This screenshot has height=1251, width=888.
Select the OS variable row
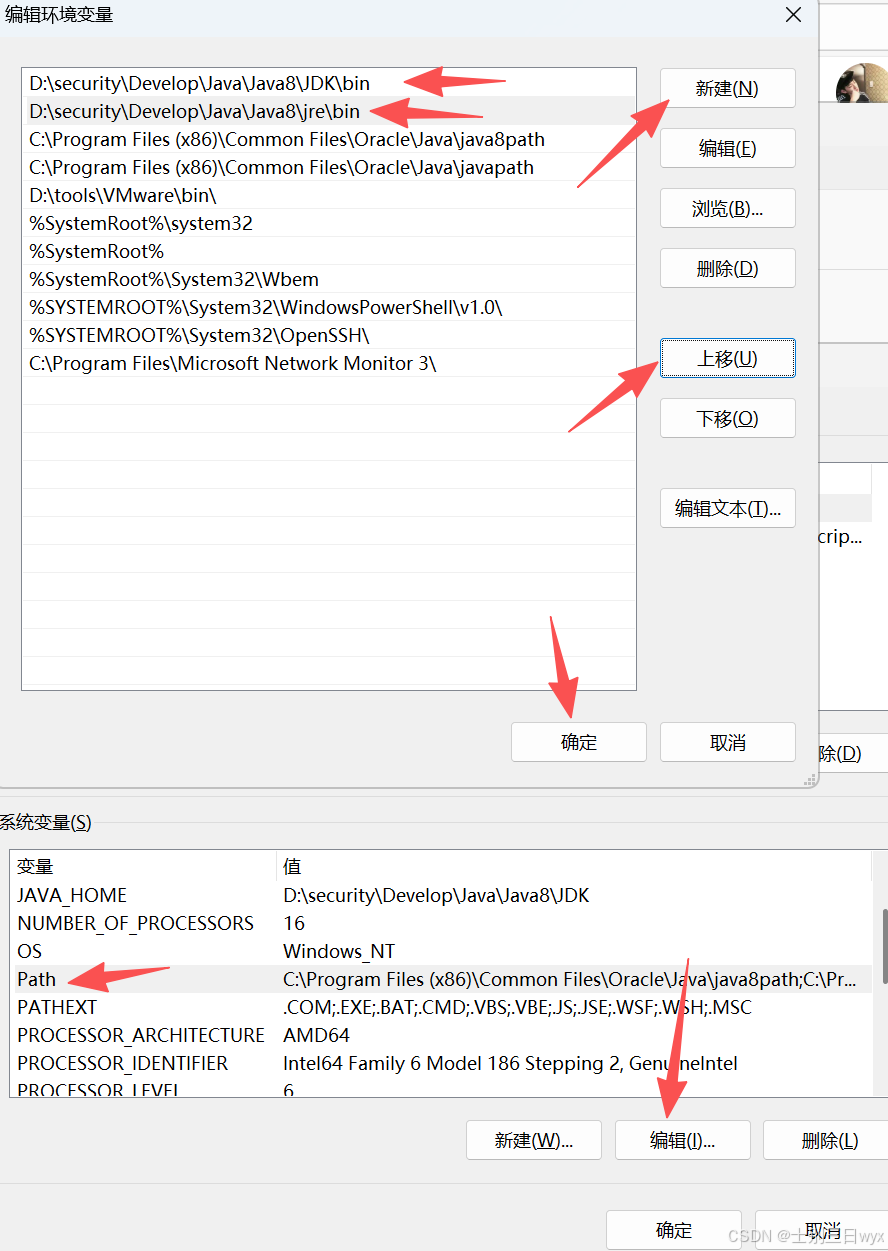pos(441,951)
